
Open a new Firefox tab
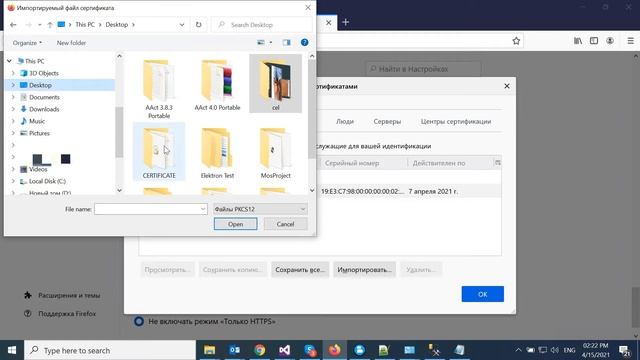(345, 22)
